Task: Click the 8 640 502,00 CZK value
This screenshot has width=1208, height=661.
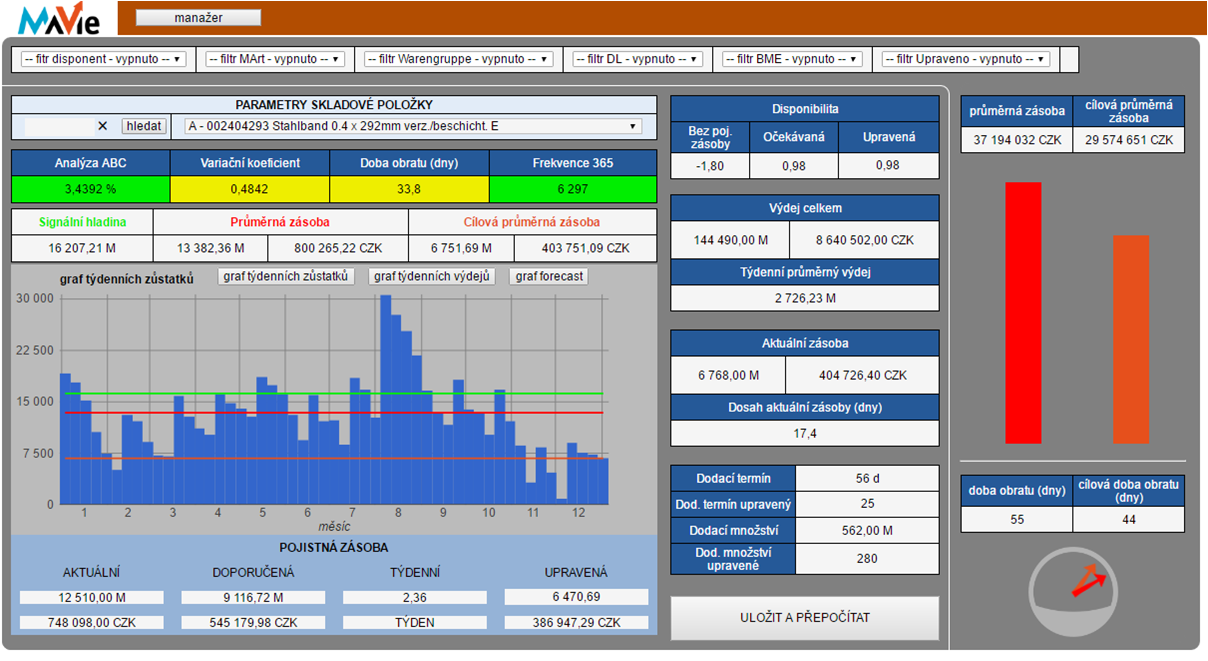Action: pos(864,240)
